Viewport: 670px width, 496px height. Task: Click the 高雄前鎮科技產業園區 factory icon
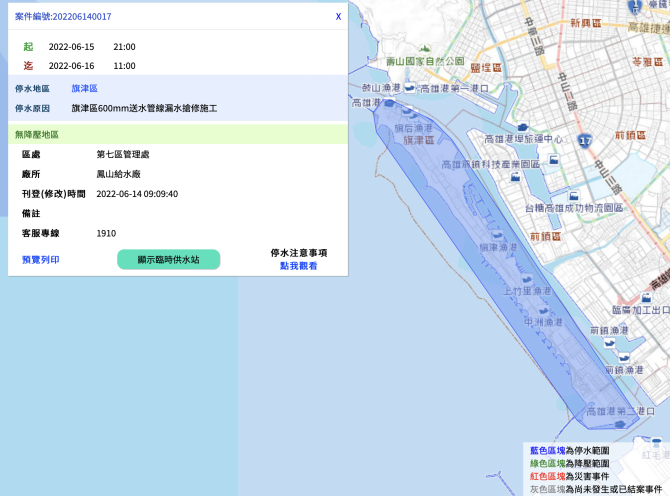[x=515, y=176]
